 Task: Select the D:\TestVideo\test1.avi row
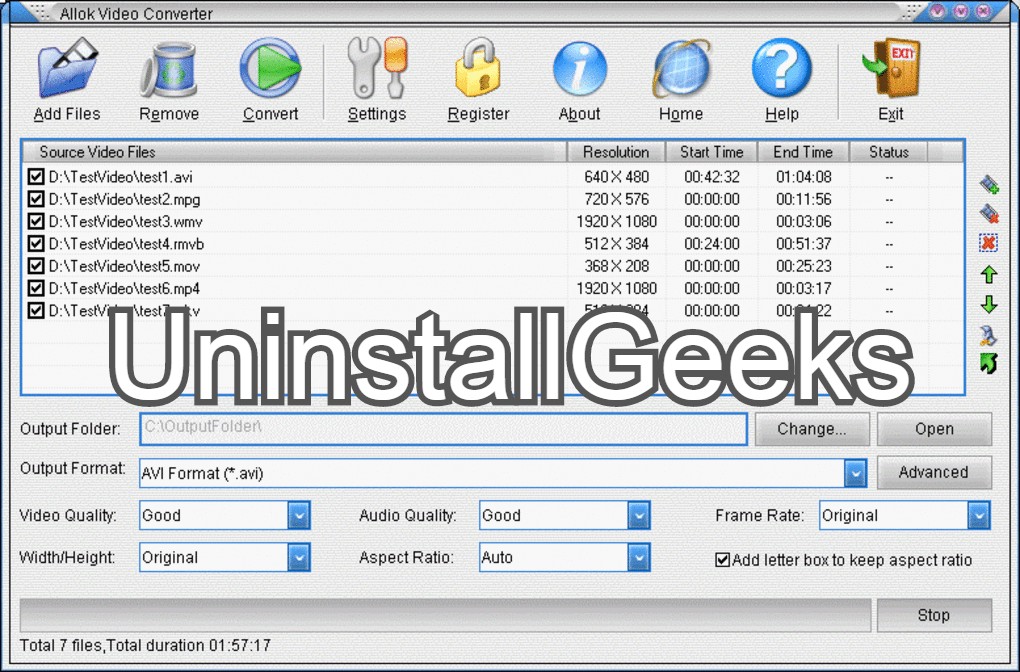493,176
